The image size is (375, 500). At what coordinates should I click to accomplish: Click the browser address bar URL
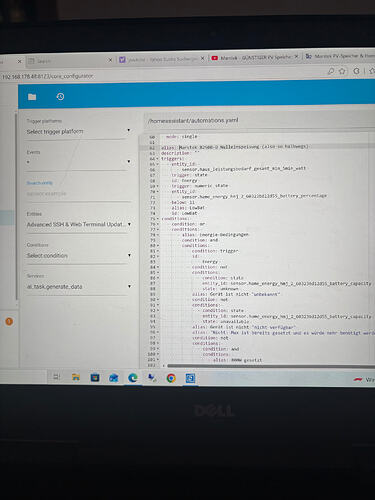[48, 77]
